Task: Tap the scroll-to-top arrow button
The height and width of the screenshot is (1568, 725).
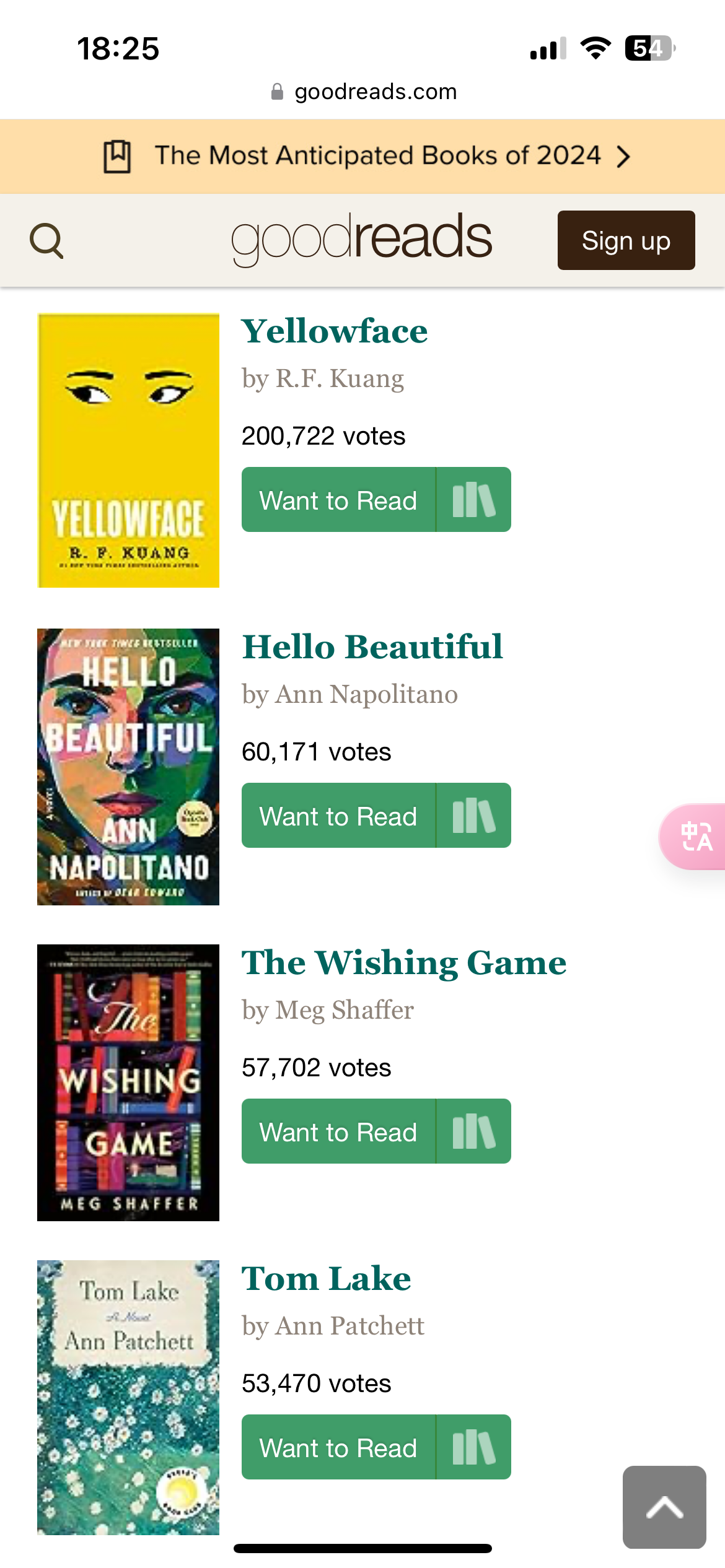Action: 664,1507
